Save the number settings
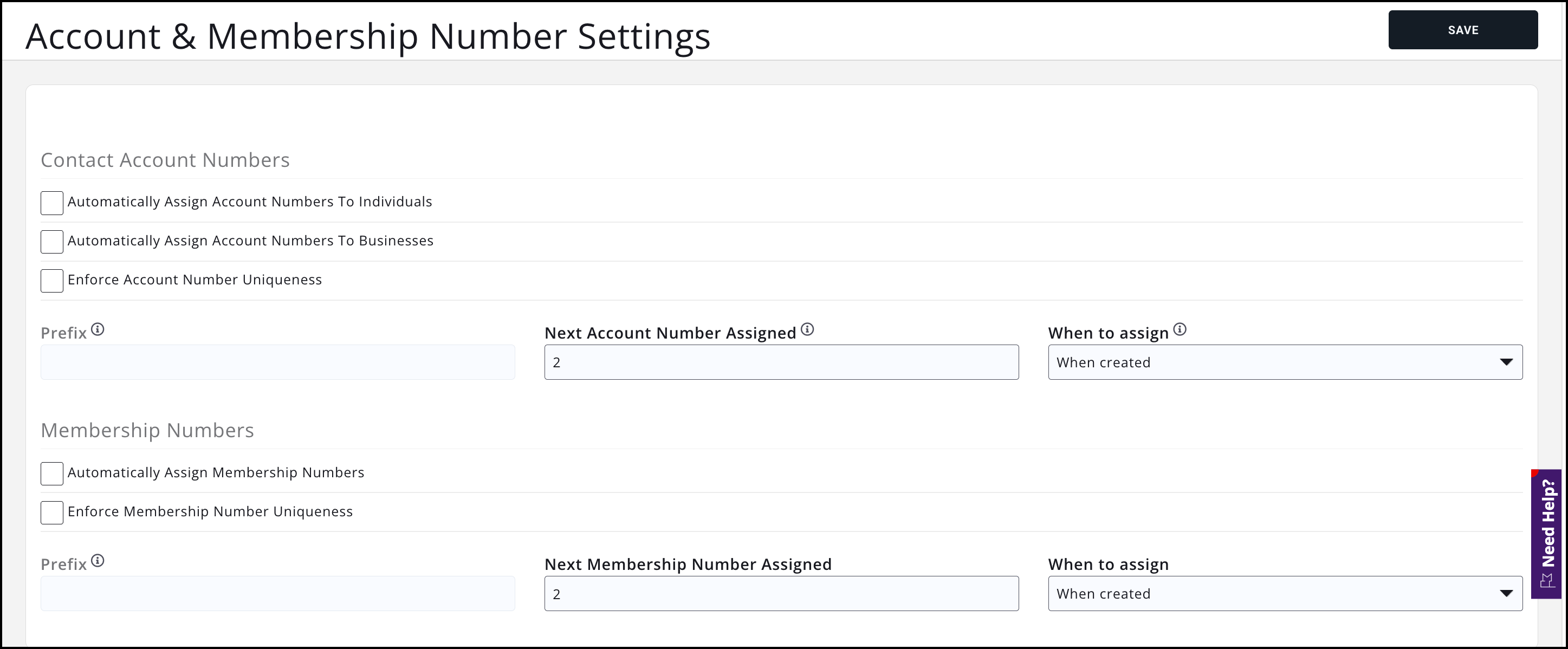 point(1463,30)
